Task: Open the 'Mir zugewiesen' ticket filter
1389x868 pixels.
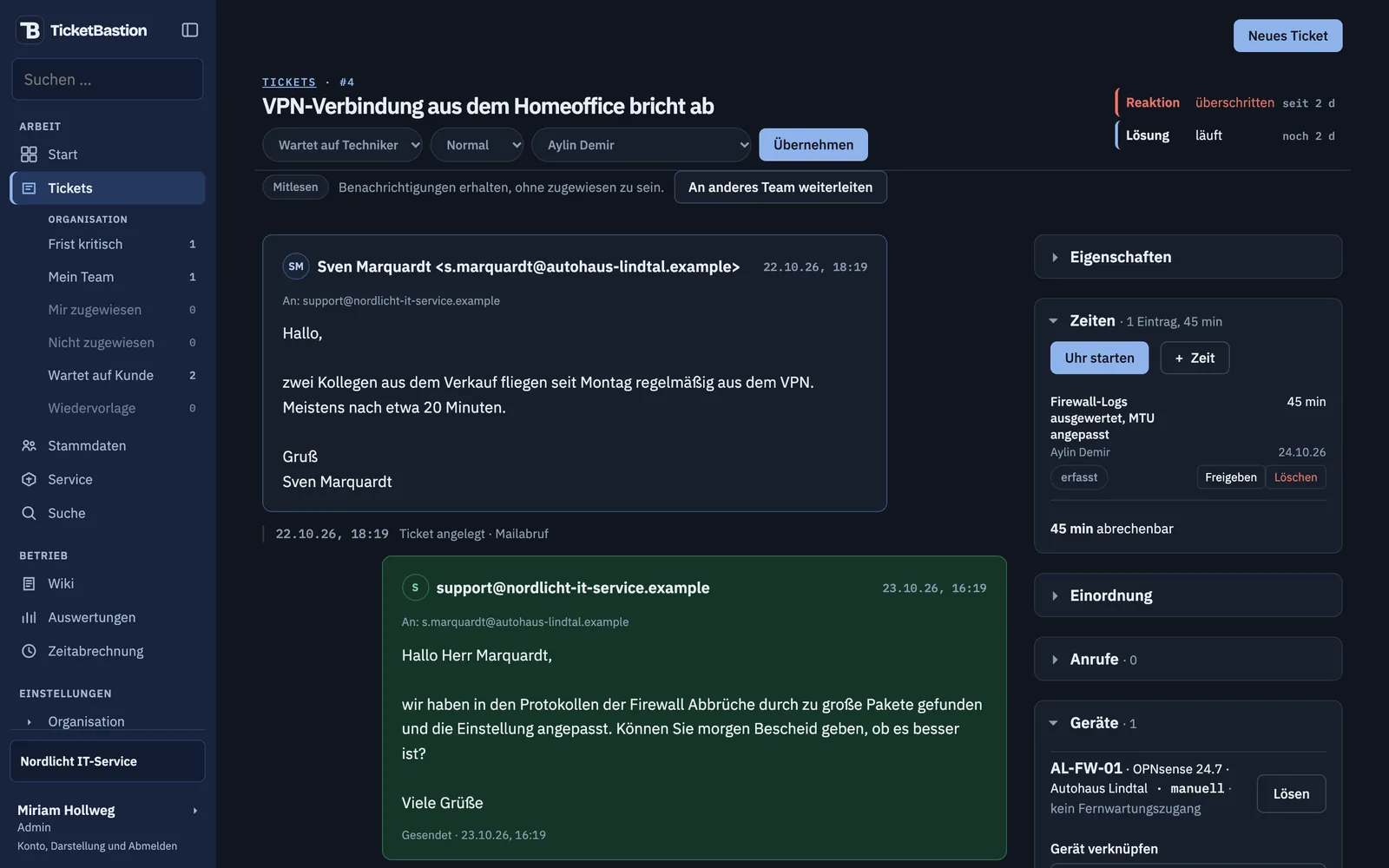Action: pyautogui.click(x=122, y=310)
